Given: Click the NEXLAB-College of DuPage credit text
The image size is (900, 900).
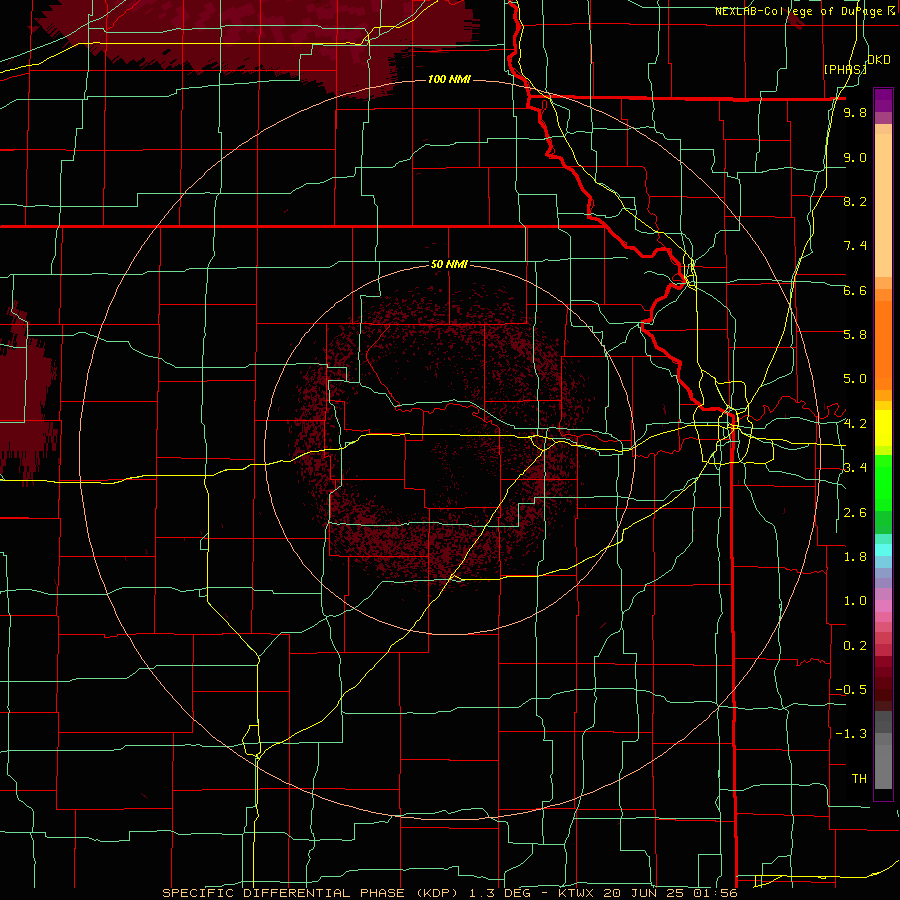Looking at the screenshot, I should (x=806, y=11).
